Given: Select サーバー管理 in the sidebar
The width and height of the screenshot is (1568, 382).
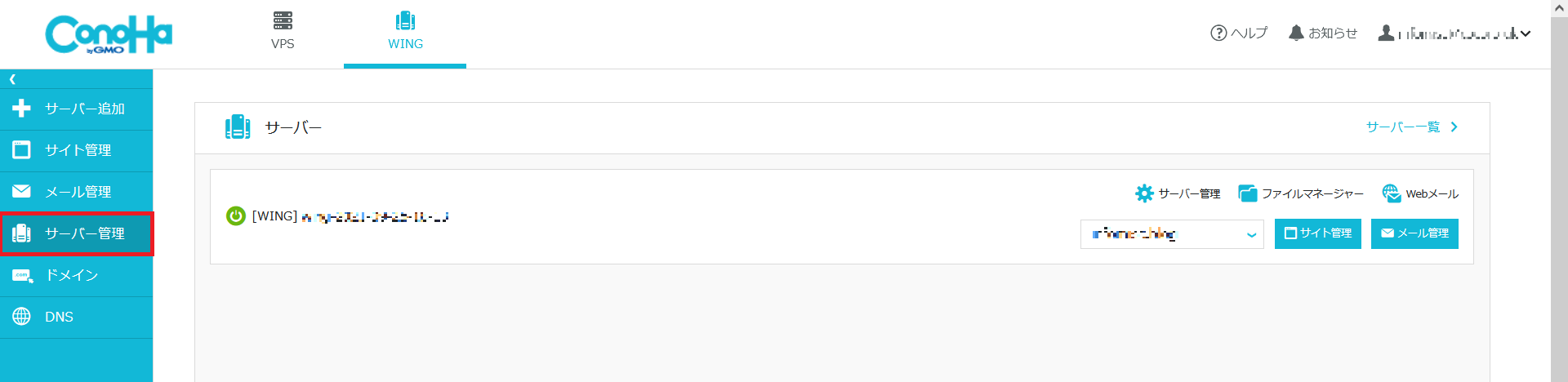Looking at the screenshot, I should pos(77,233).
